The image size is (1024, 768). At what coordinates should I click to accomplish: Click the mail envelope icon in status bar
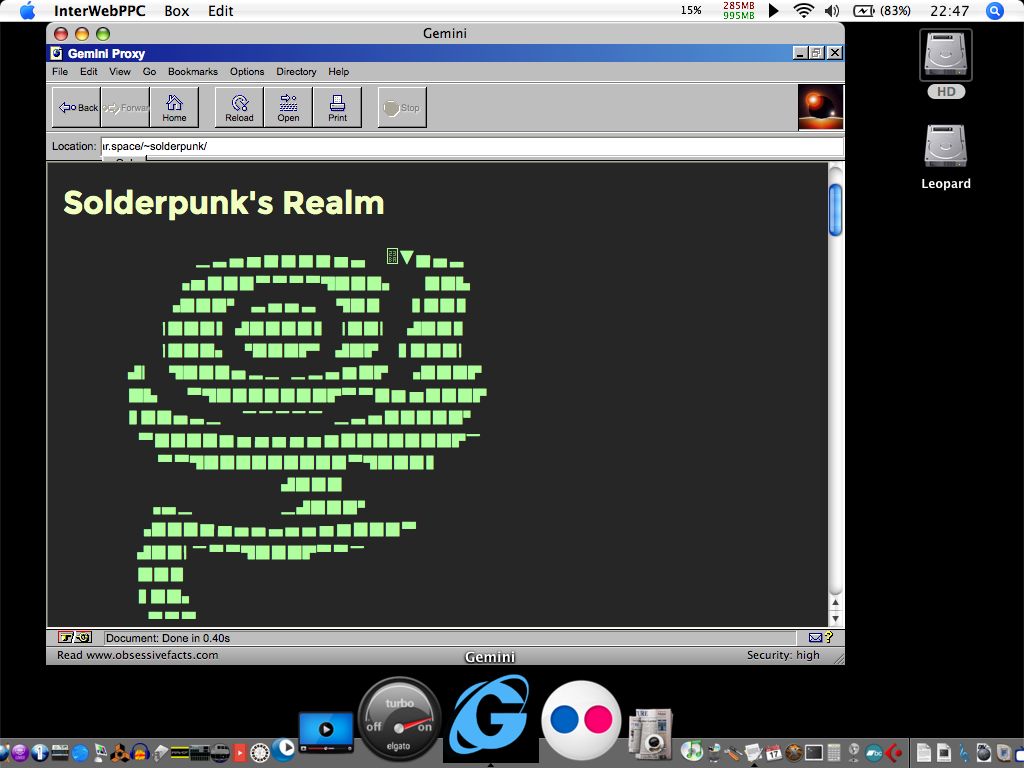(815, 637)
